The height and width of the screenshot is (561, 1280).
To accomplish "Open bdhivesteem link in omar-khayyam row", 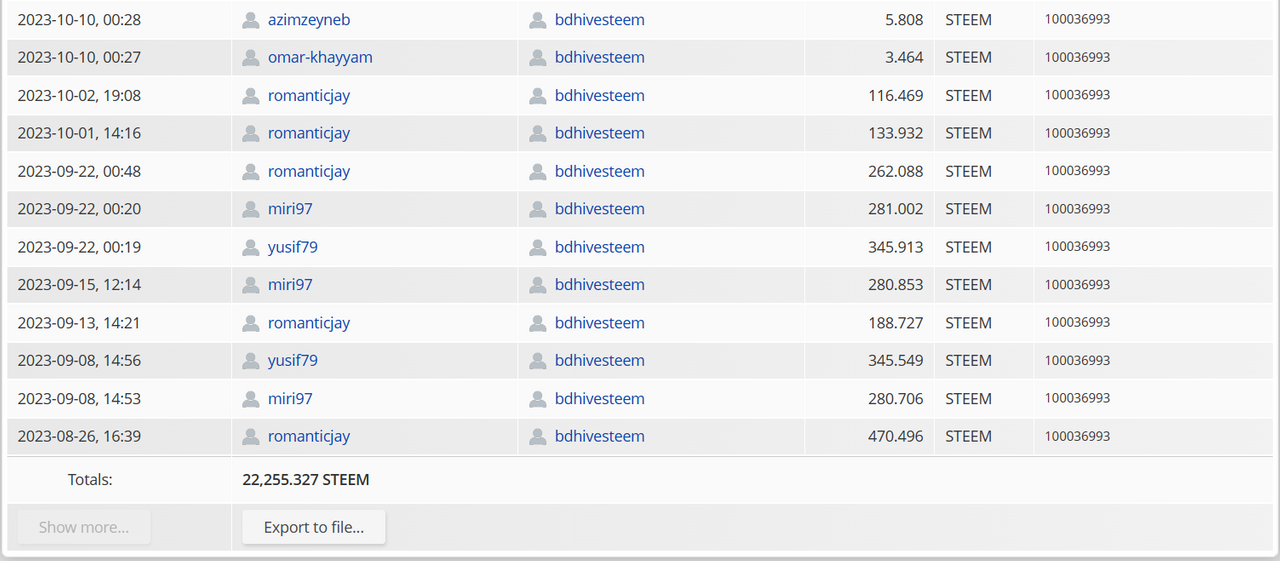I will point(600,57).
